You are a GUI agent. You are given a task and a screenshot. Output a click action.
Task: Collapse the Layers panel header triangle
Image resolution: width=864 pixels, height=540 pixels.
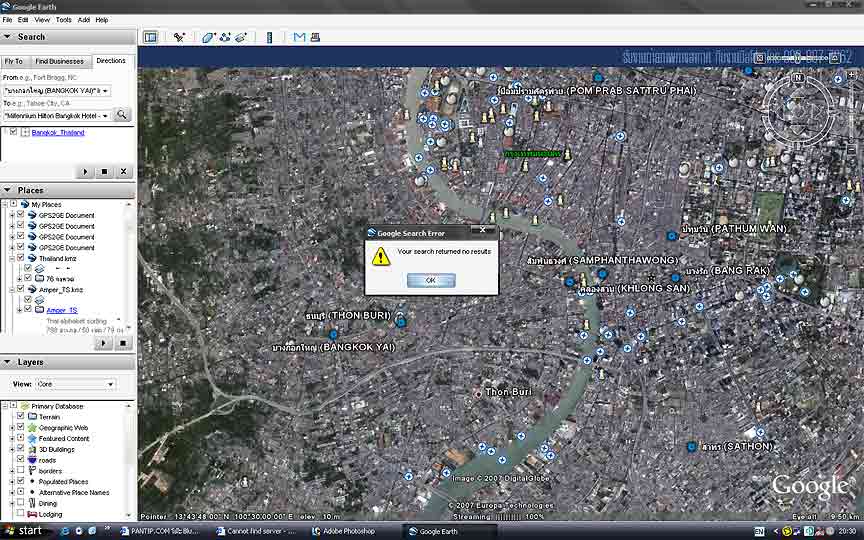point(7,362)
